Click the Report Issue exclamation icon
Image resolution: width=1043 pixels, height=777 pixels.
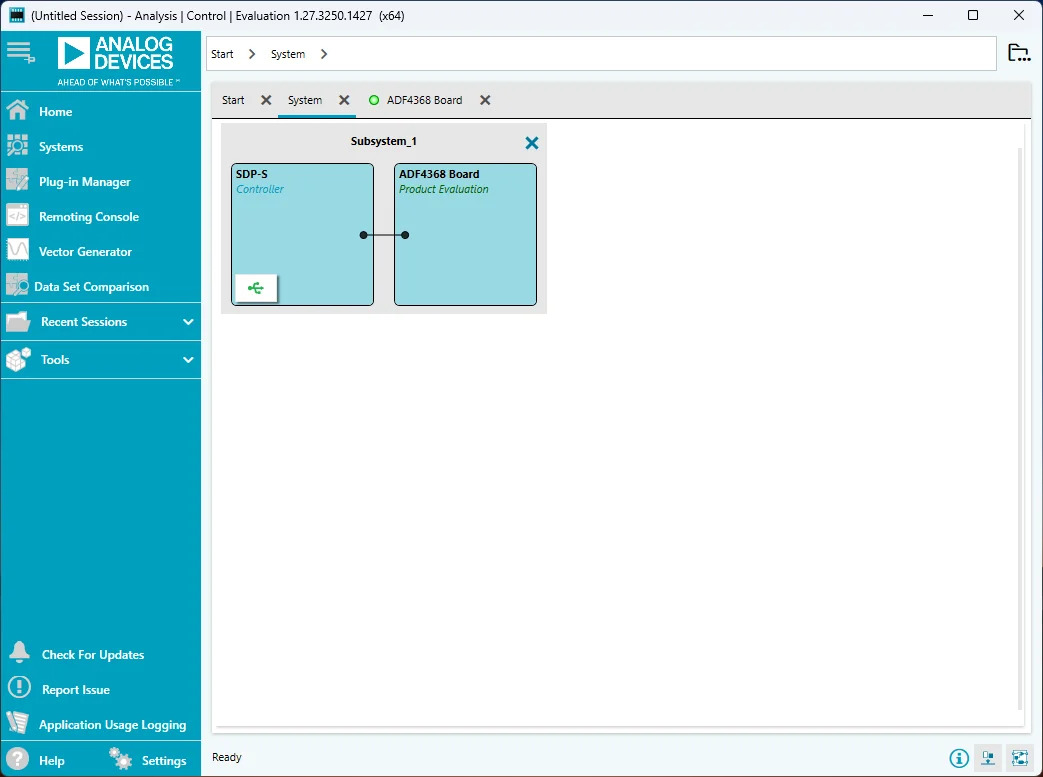pyautogui.click(x=19, y=687)
